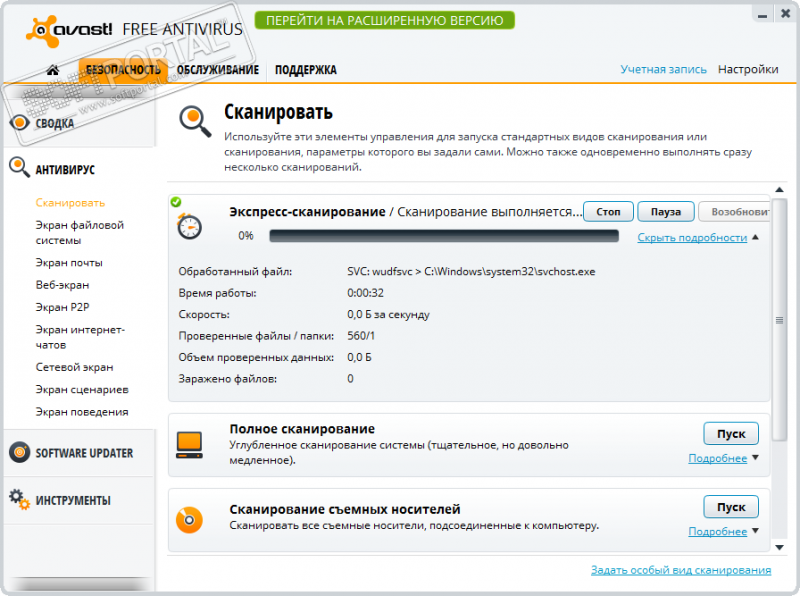Close the avast window
The height and width of the screenshot is (596, 800).
pos(786,14)
